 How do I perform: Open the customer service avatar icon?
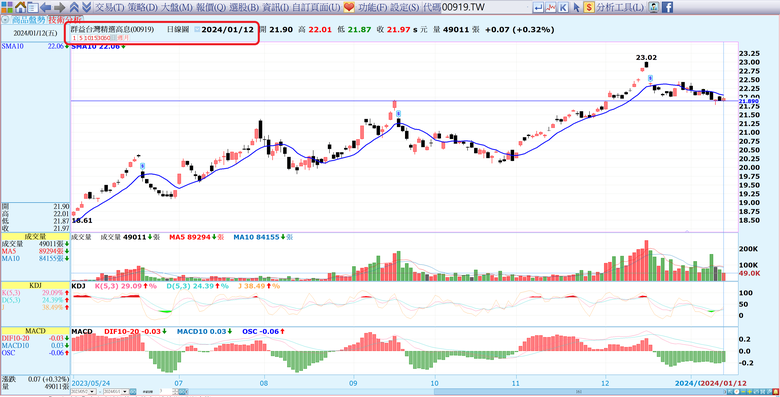click(655, 7)
